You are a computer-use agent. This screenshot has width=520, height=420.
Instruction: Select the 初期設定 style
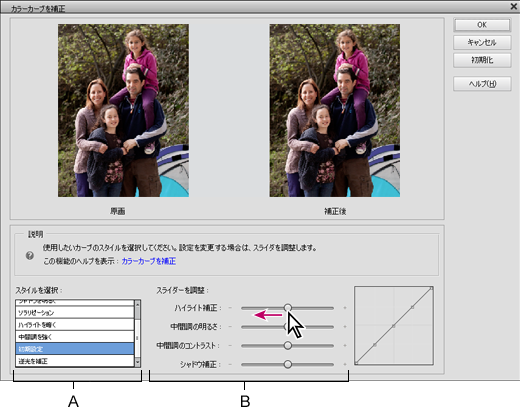point(75,349)
